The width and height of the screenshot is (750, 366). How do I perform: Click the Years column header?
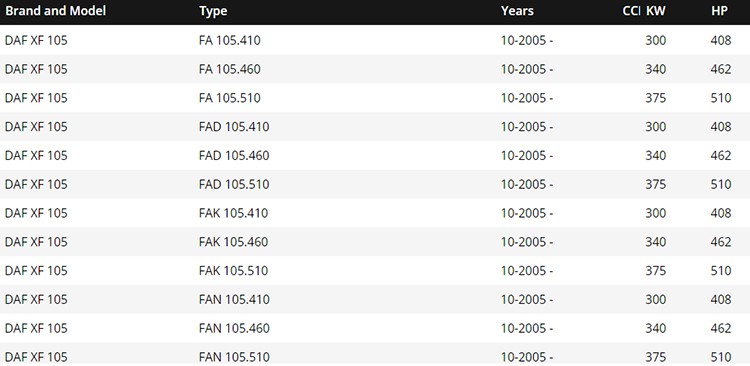tap(517, 11)
